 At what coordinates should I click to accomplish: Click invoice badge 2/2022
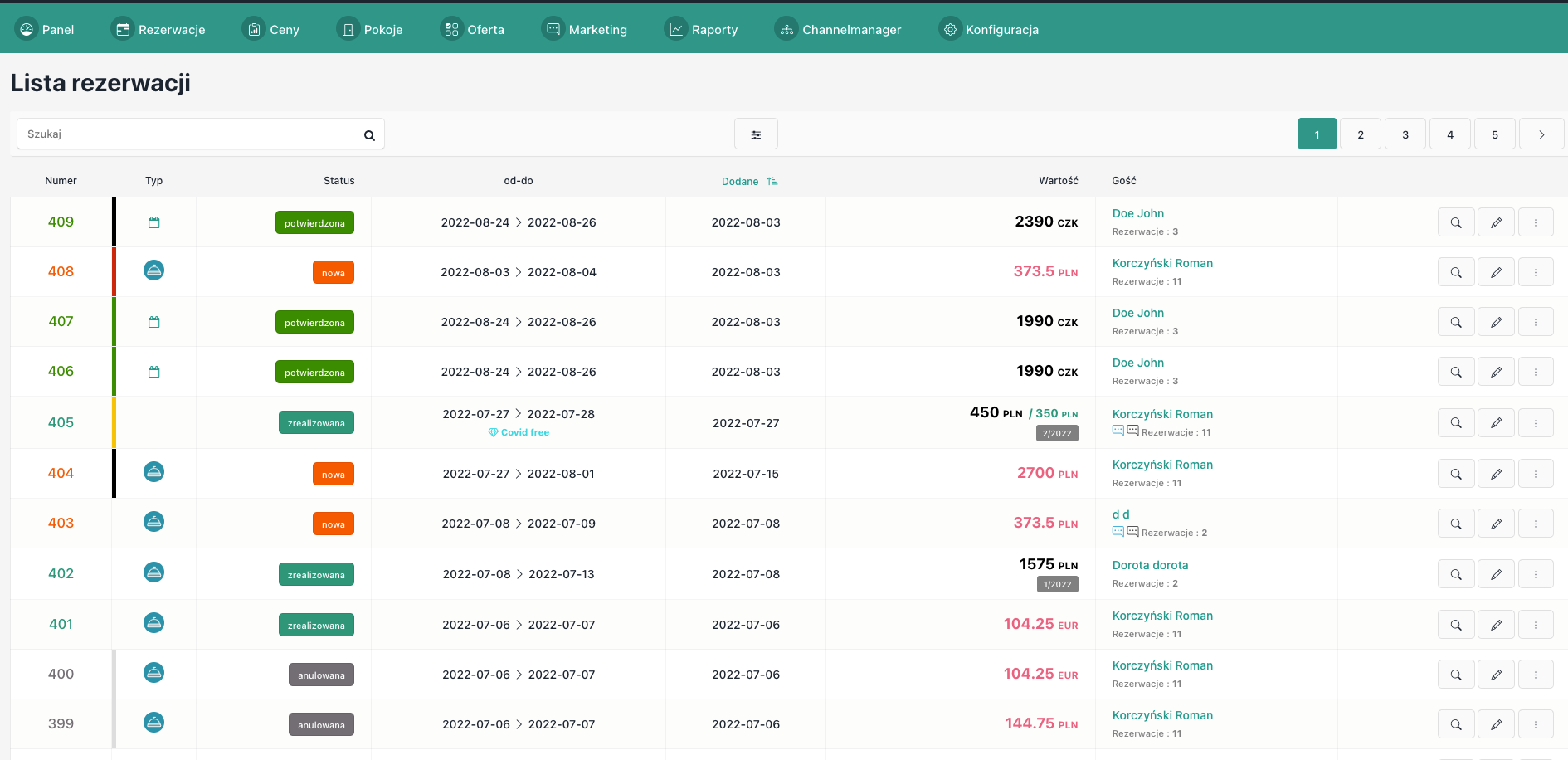(1057, 434)
